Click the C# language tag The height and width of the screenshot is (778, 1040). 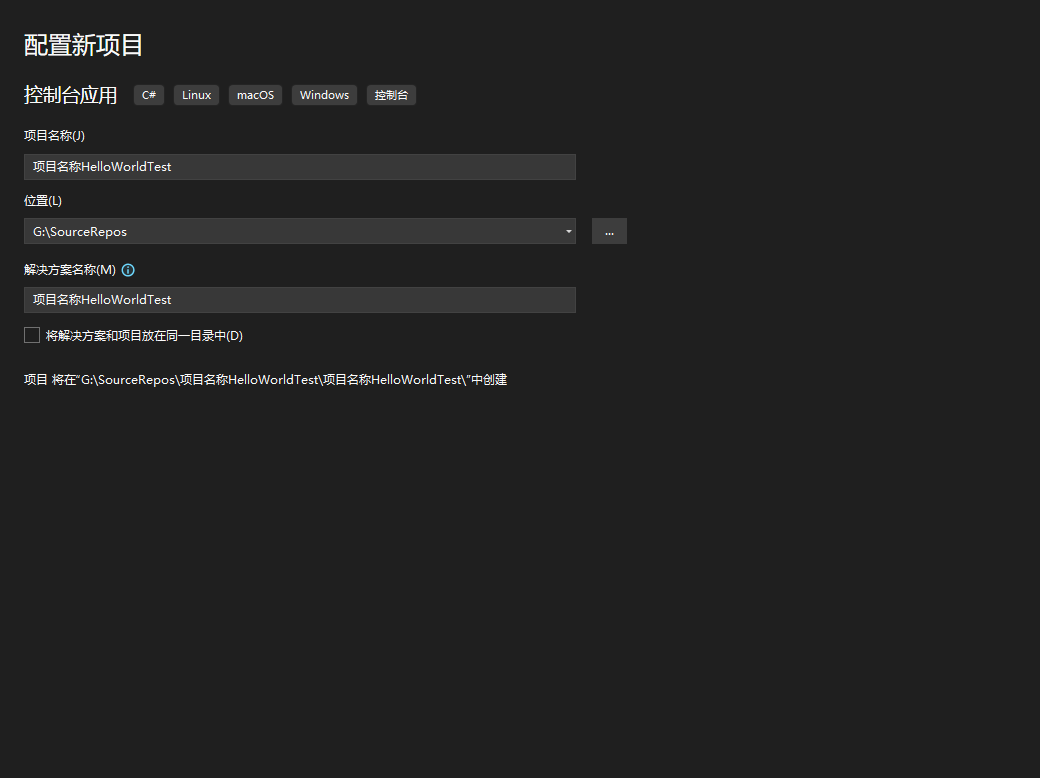(x=148, y=95)
